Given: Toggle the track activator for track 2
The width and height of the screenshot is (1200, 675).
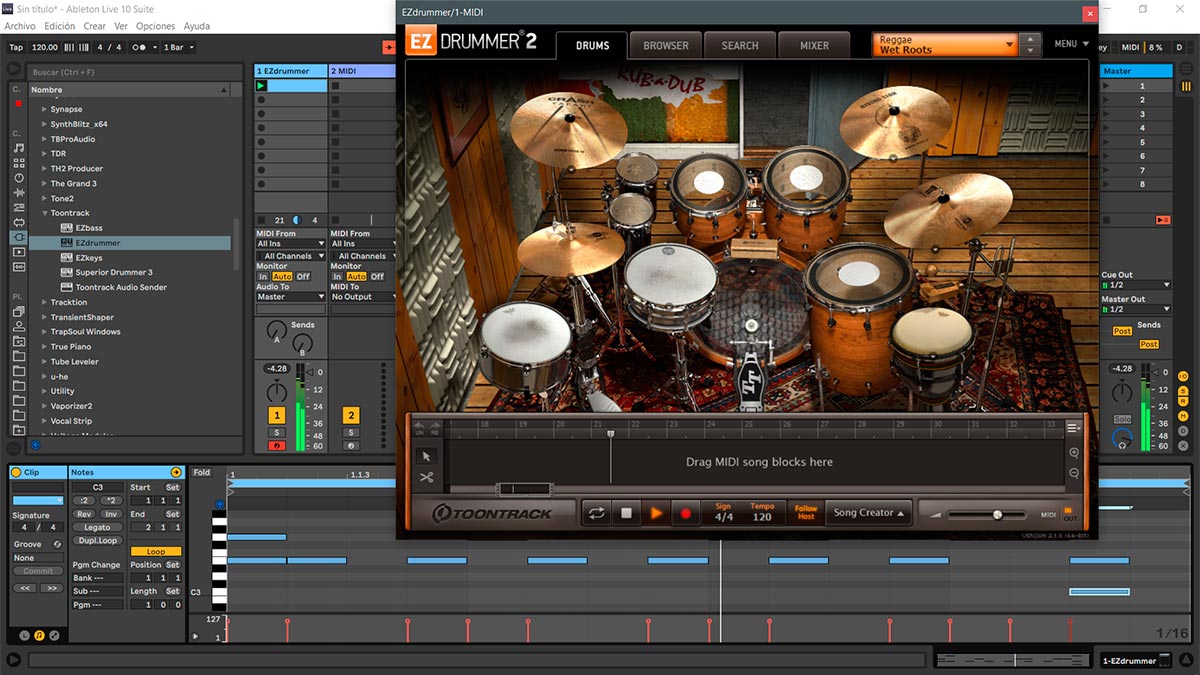Looking at the screenshot, I should (351, 415).
